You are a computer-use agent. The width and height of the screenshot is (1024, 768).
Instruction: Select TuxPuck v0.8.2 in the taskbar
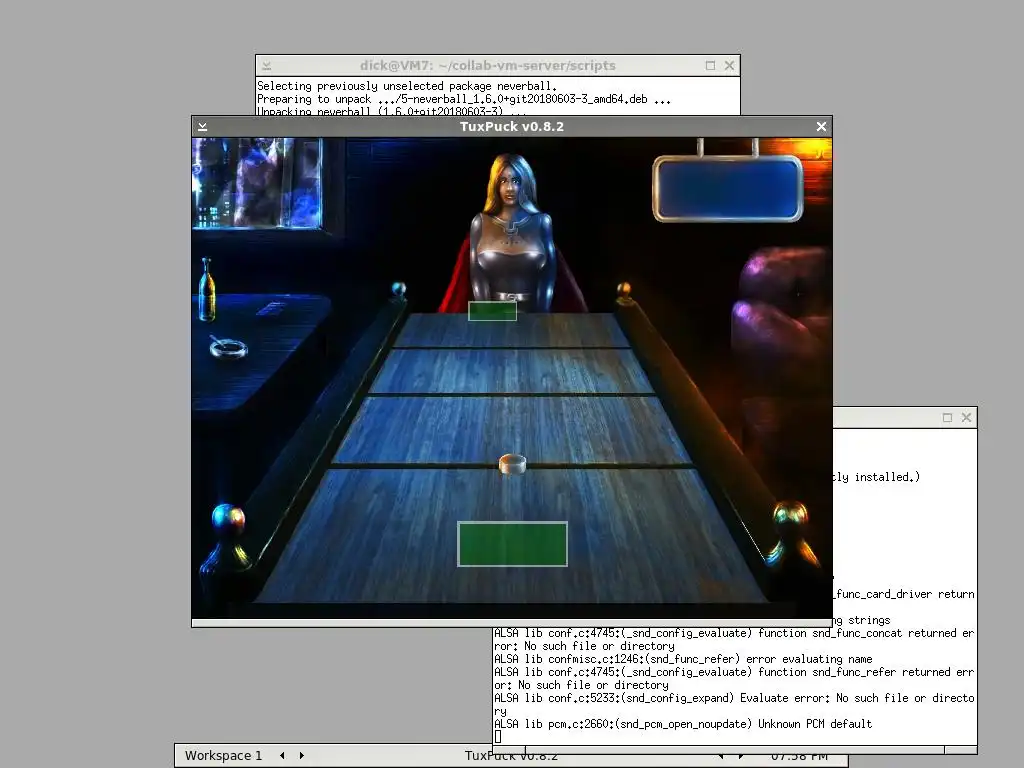point(511,756)
